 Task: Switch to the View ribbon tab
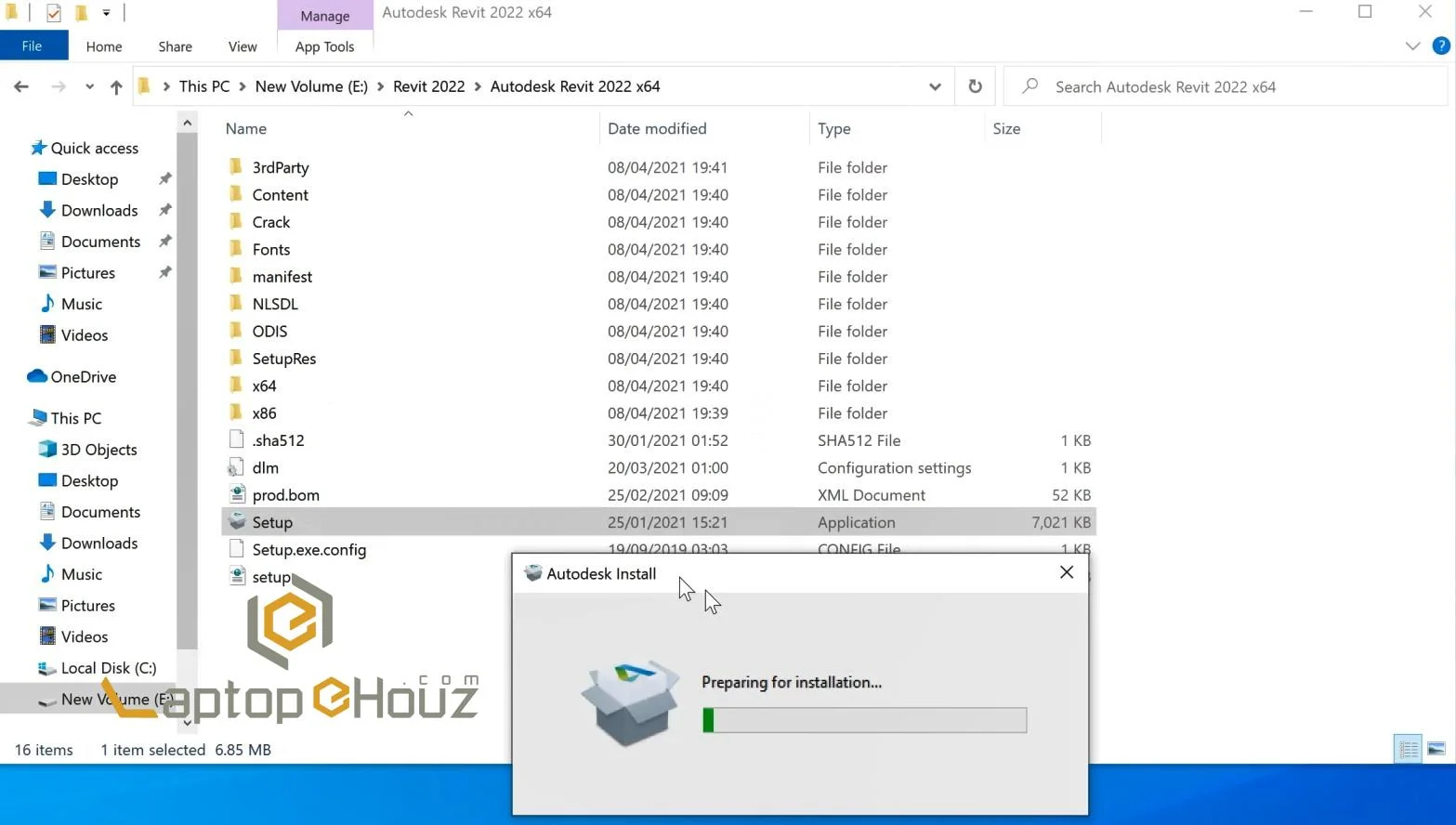(x=243, y=46)
